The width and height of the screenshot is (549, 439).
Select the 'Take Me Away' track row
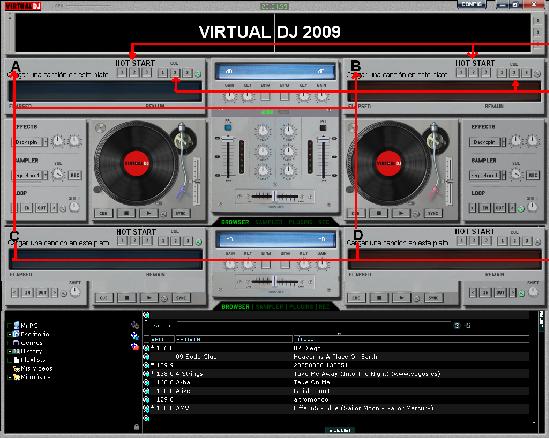(336, 374)
